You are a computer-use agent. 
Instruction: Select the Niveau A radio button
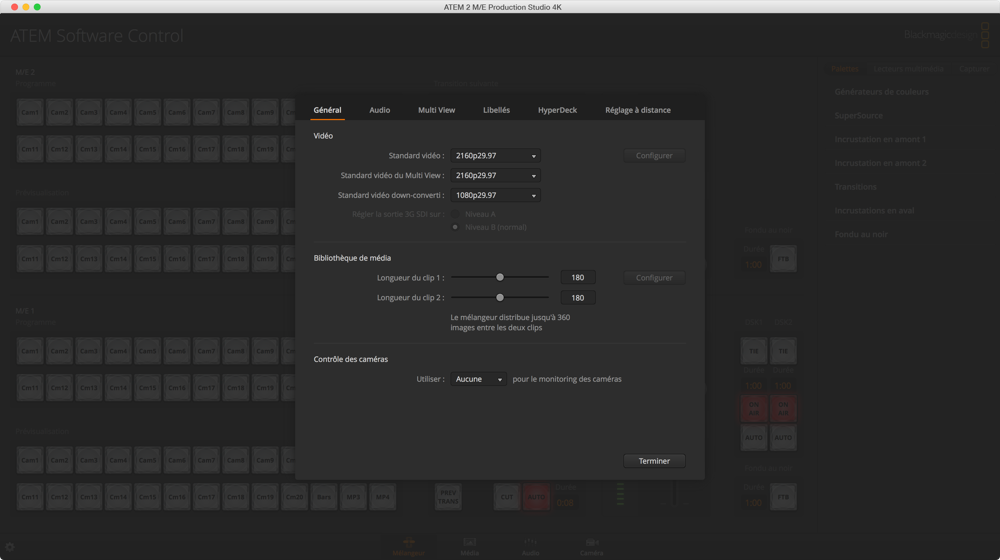(455, 214)
